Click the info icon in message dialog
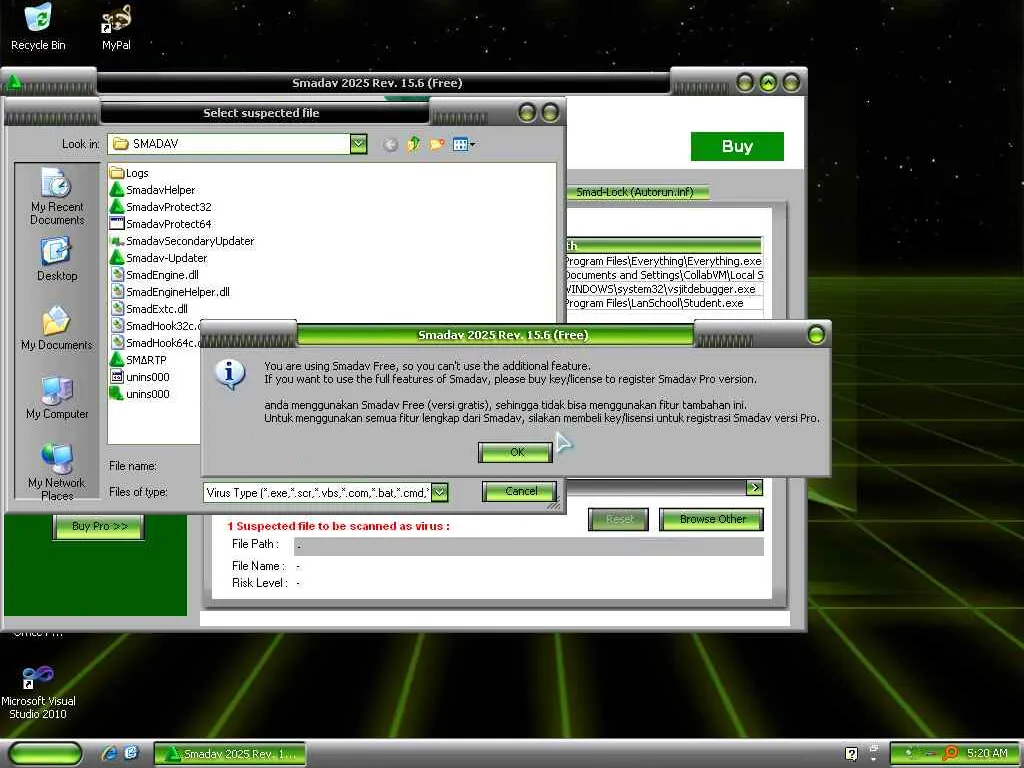 tap(230, 374)
